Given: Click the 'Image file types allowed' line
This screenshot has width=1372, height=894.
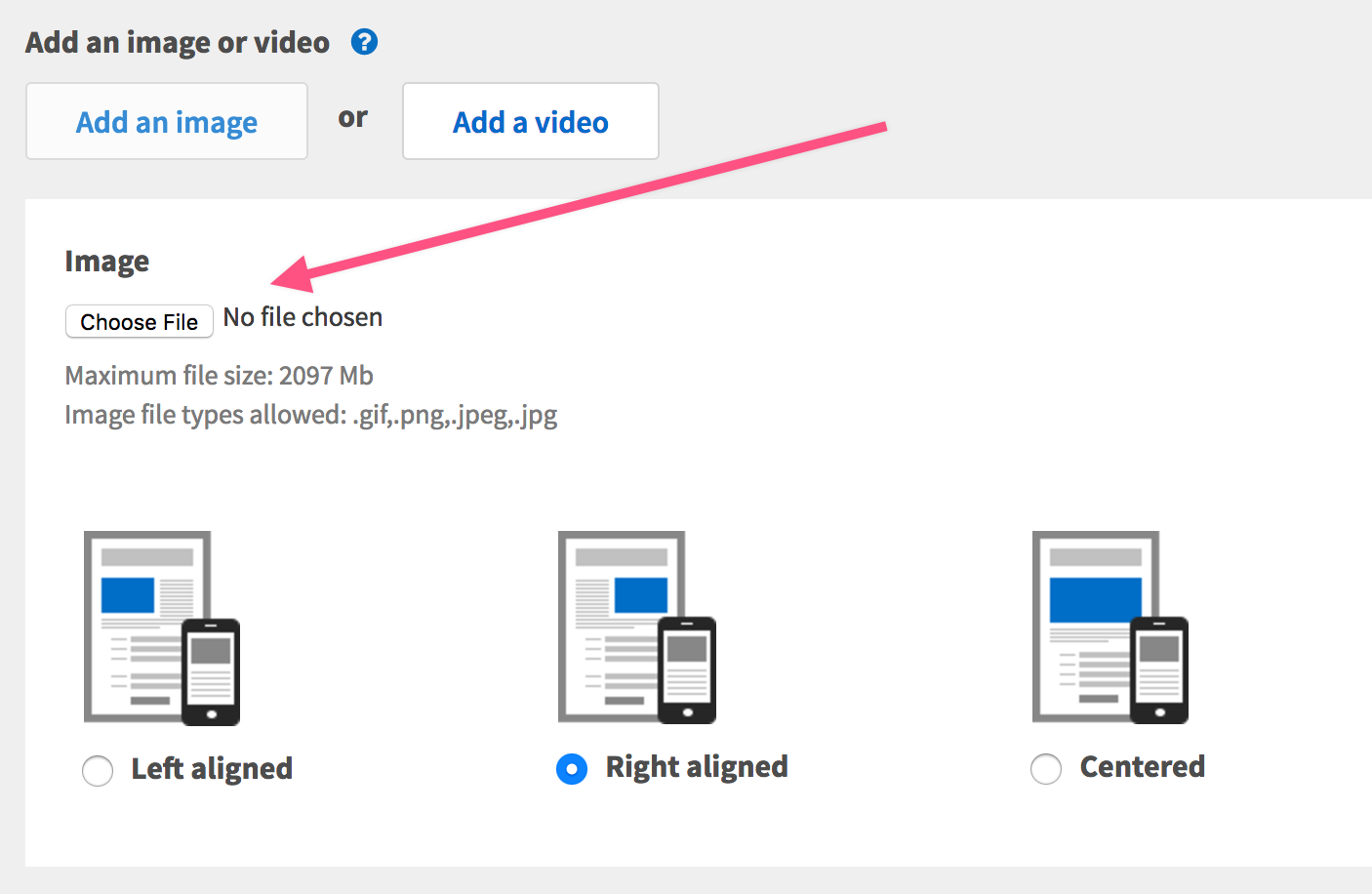Looking at the screenshot, I should [310, 415].
